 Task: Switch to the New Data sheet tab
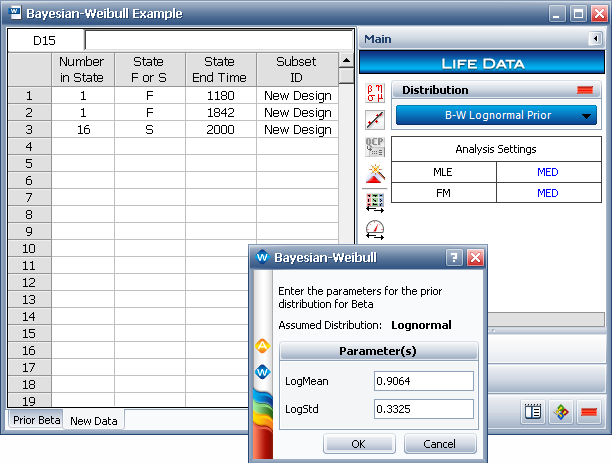click(93, 421)
